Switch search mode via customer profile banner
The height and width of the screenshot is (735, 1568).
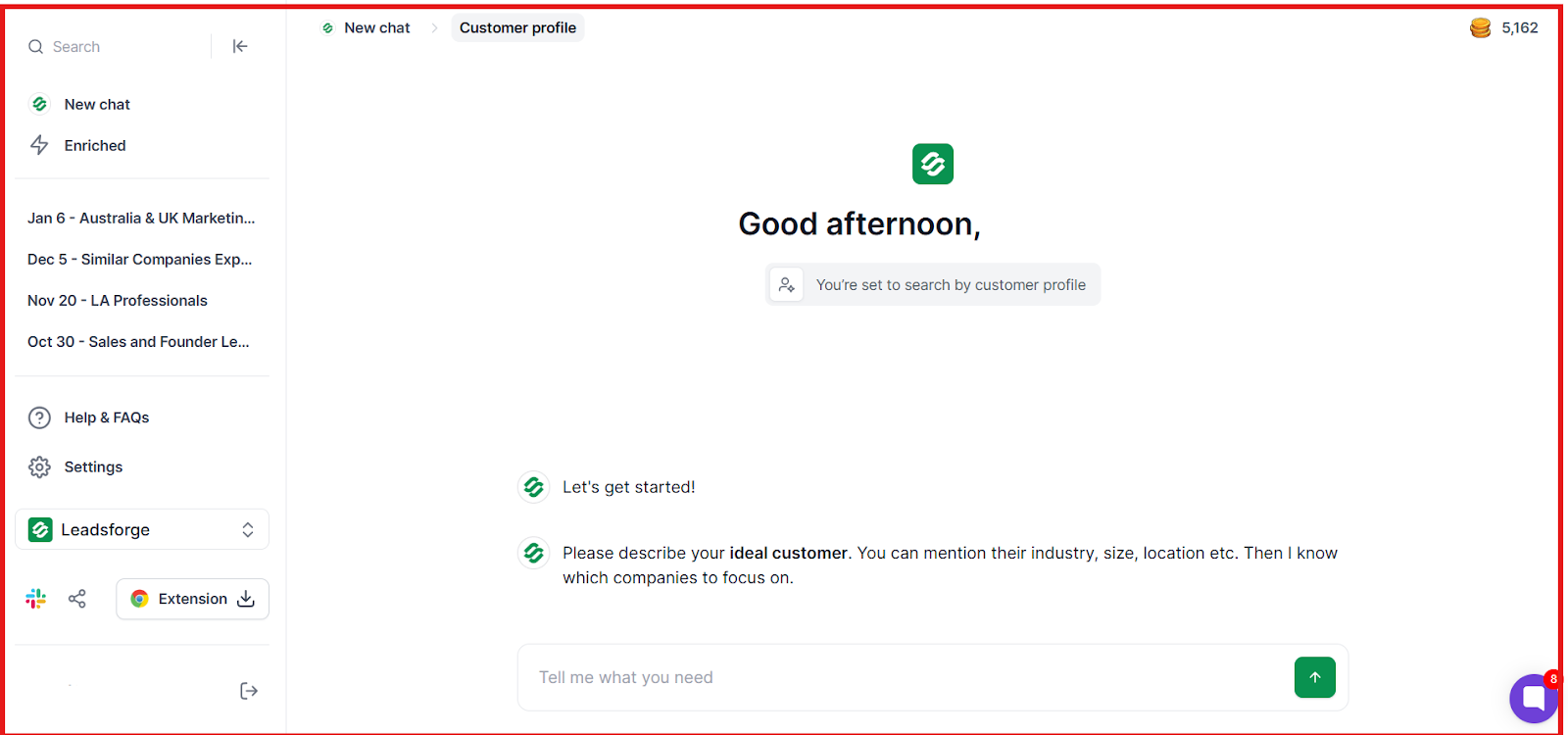[x=932, y=284]
